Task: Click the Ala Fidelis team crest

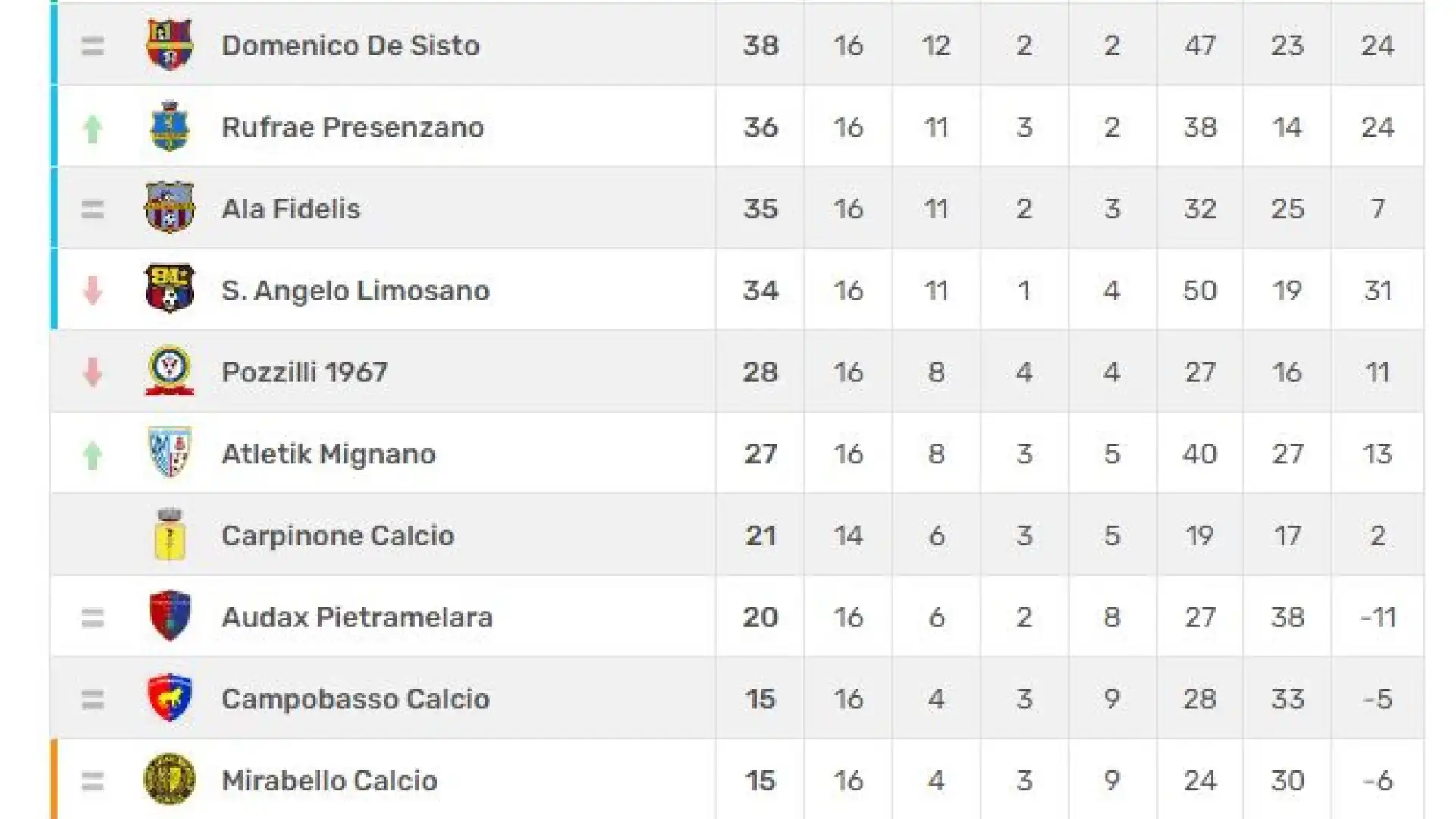Action: click(170, 208)
